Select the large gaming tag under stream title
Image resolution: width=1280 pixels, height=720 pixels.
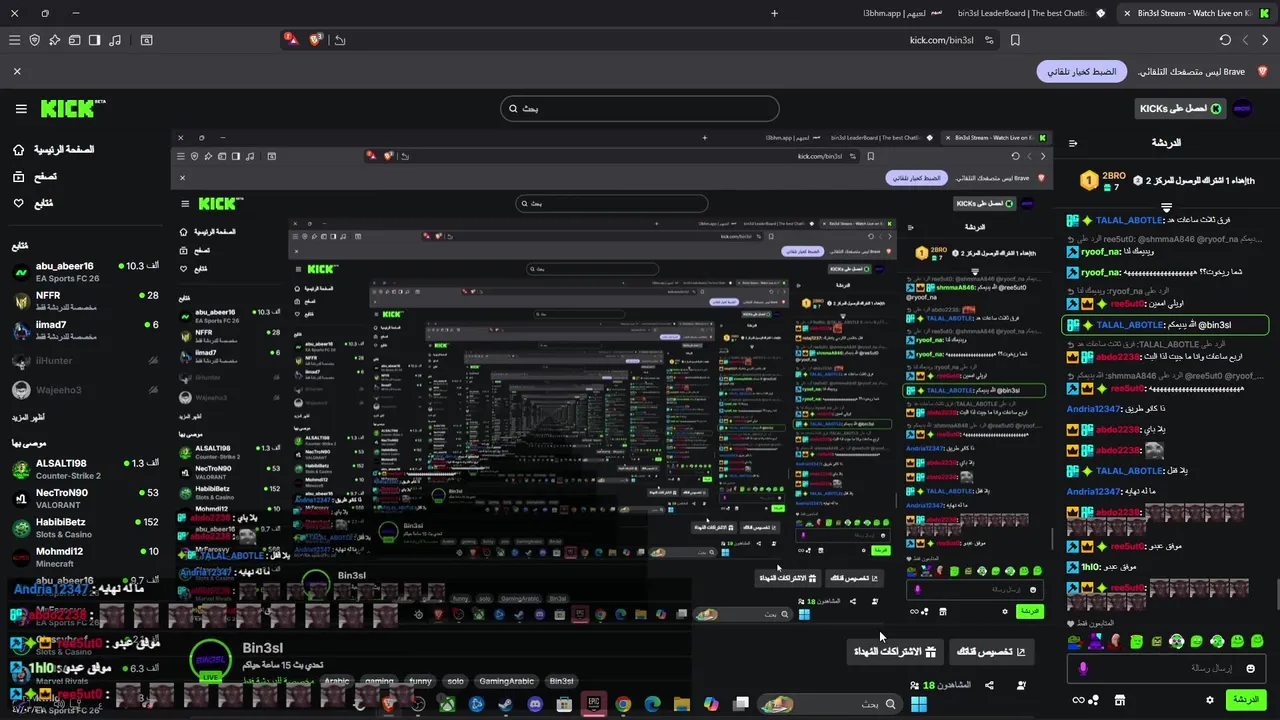pos(379,681)
